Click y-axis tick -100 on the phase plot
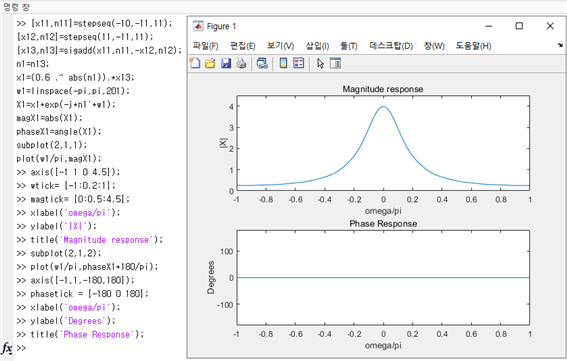The height and width of the screenshot is (361, 567). point(225,305)
